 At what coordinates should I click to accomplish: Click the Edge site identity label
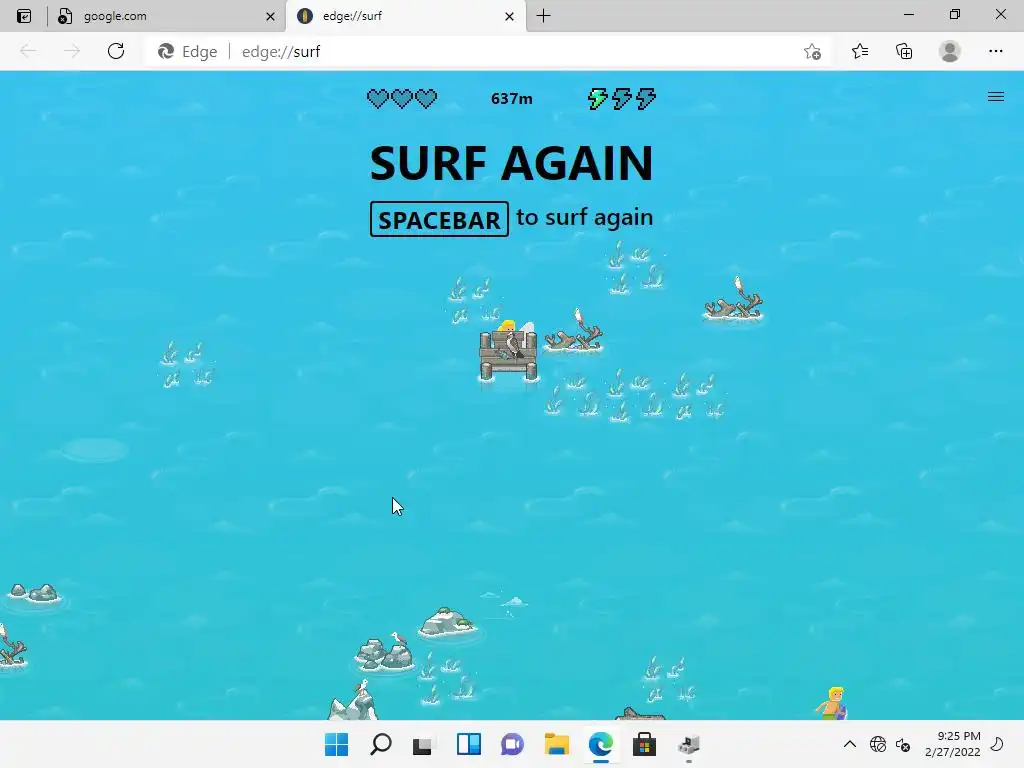point(188,52)
